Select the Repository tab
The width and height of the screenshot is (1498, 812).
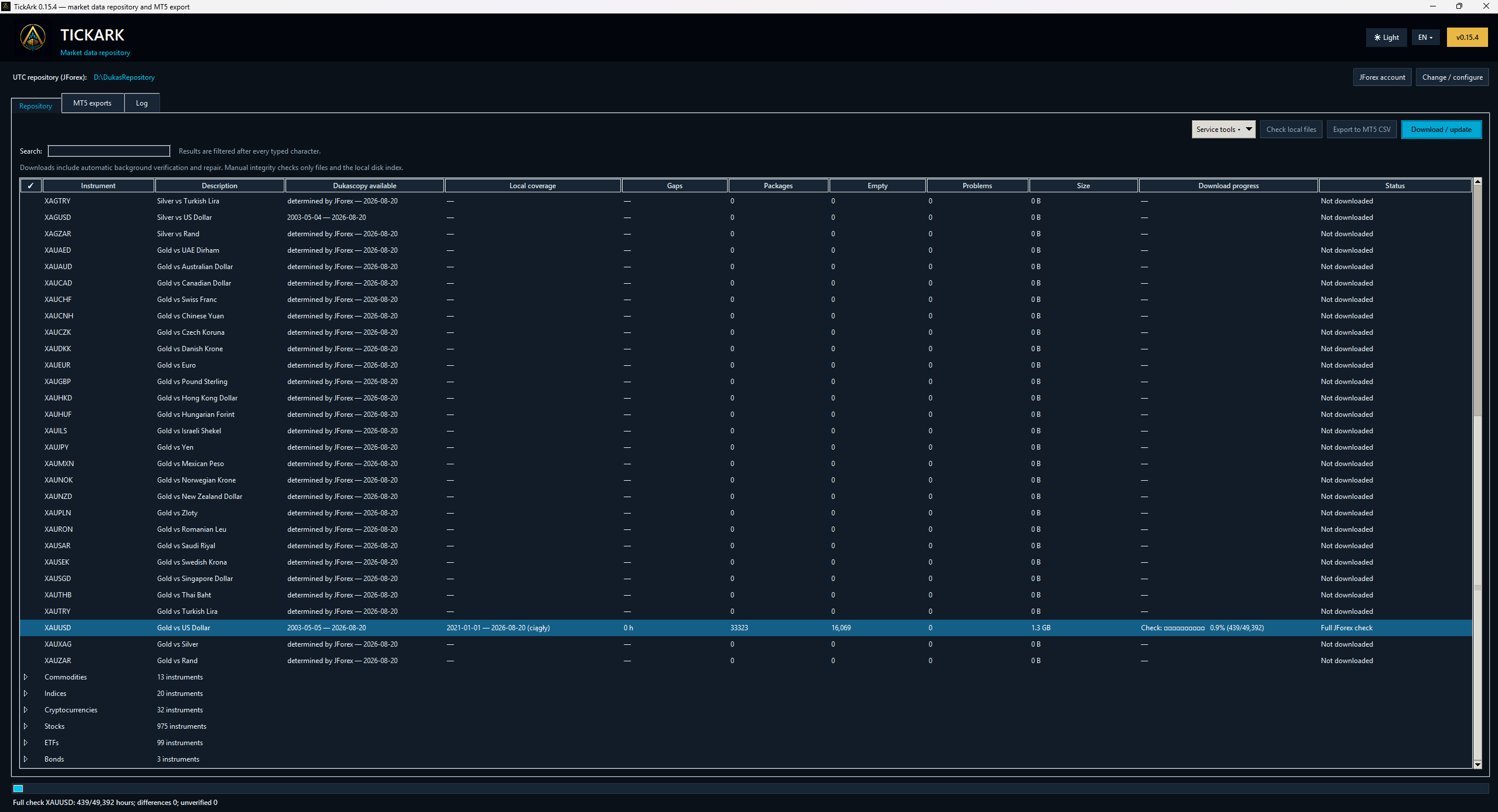36,106
